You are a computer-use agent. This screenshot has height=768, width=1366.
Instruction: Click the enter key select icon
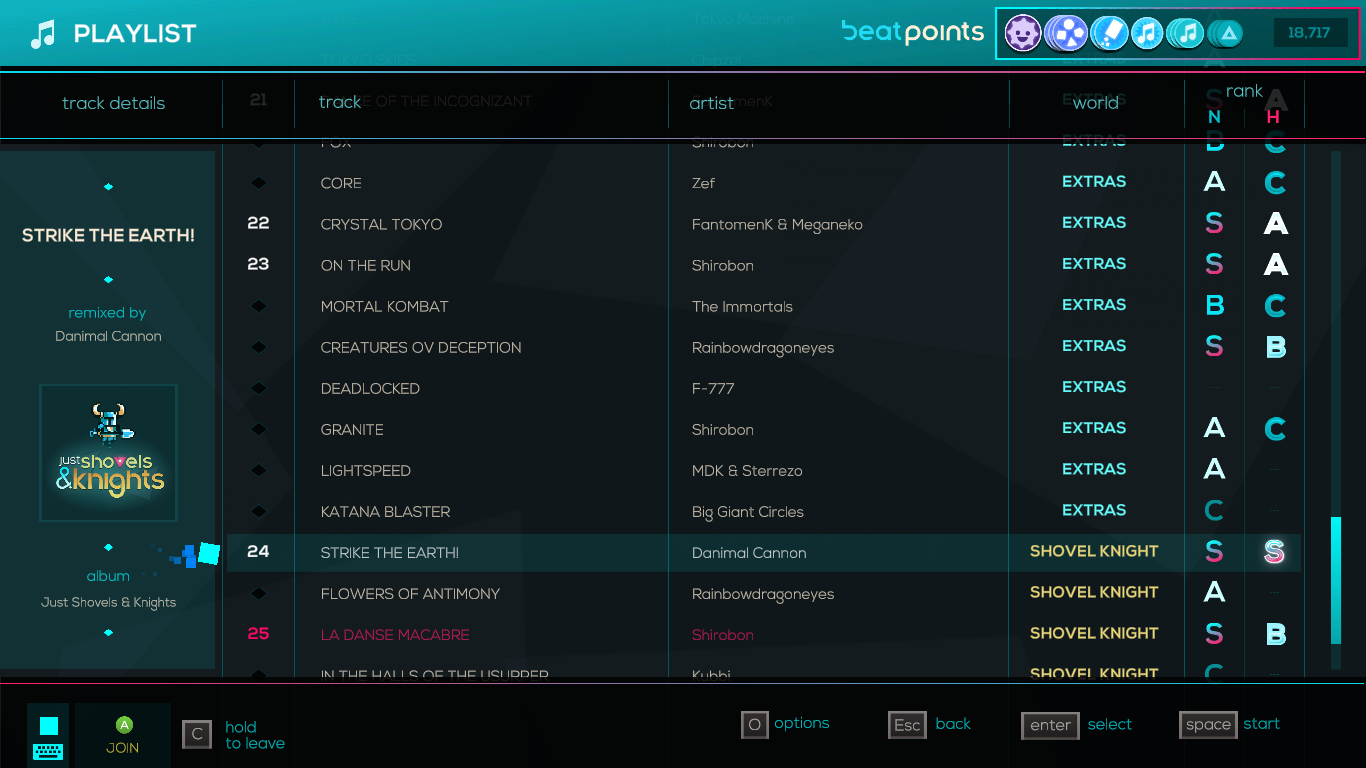(x=1050, y=725)
